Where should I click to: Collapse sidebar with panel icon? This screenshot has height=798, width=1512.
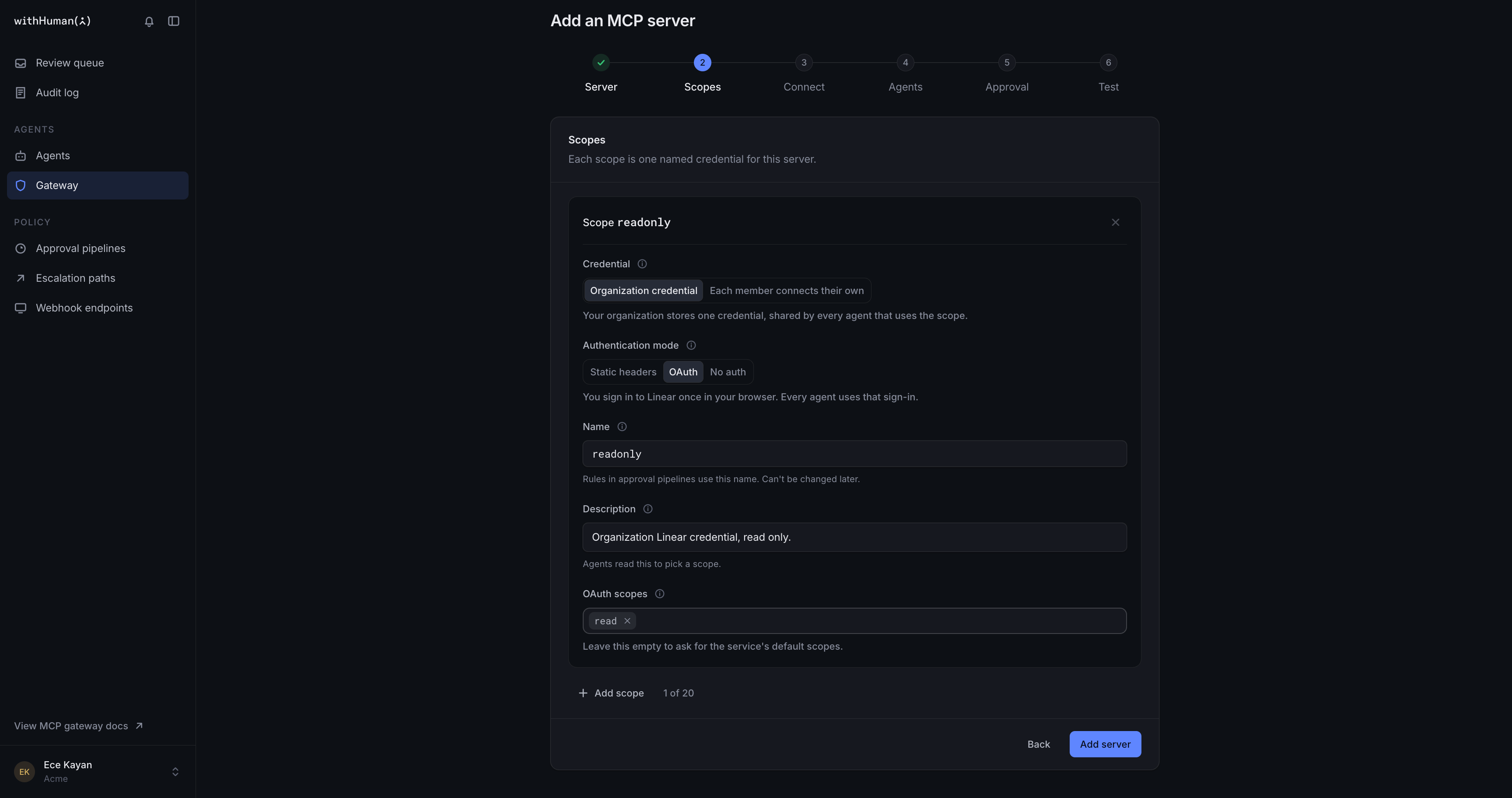tap(174, 21)
